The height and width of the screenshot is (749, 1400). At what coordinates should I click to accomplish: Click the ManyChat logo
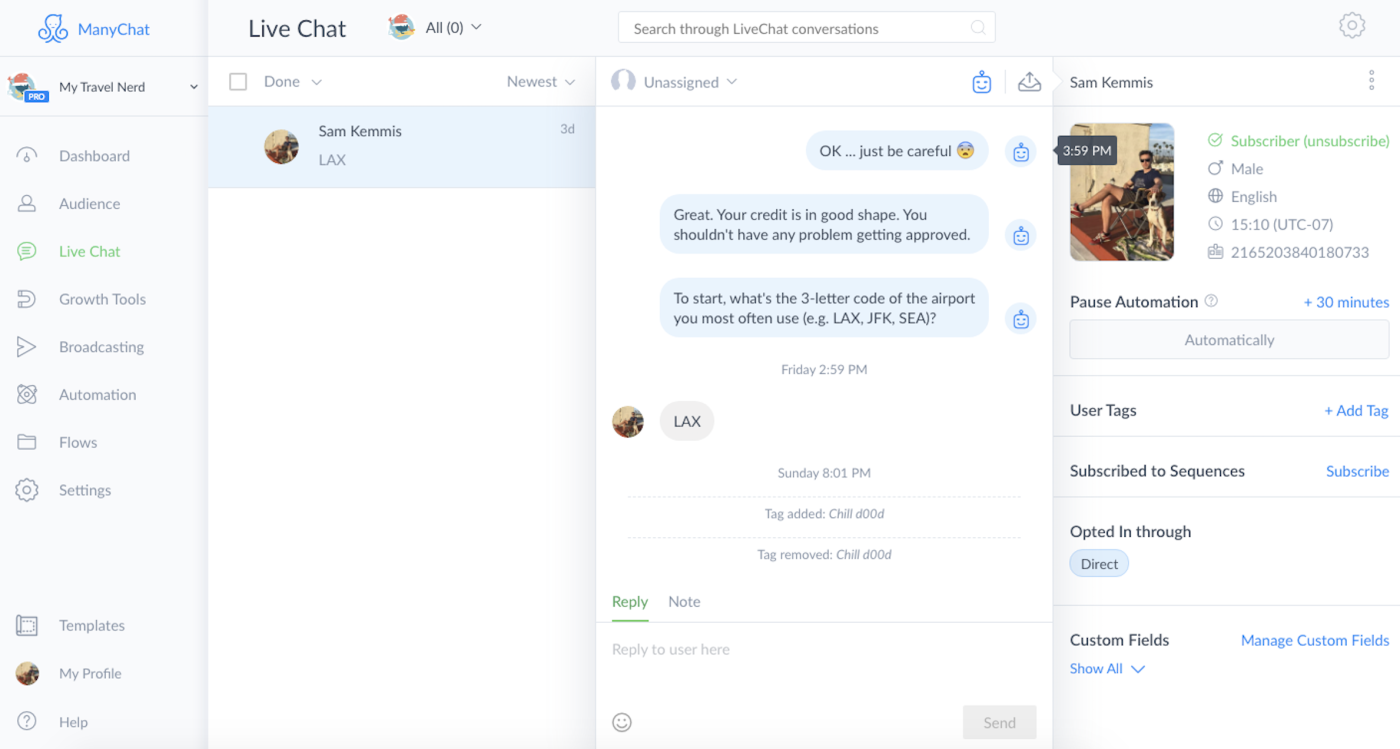click(x=94, y=29)
